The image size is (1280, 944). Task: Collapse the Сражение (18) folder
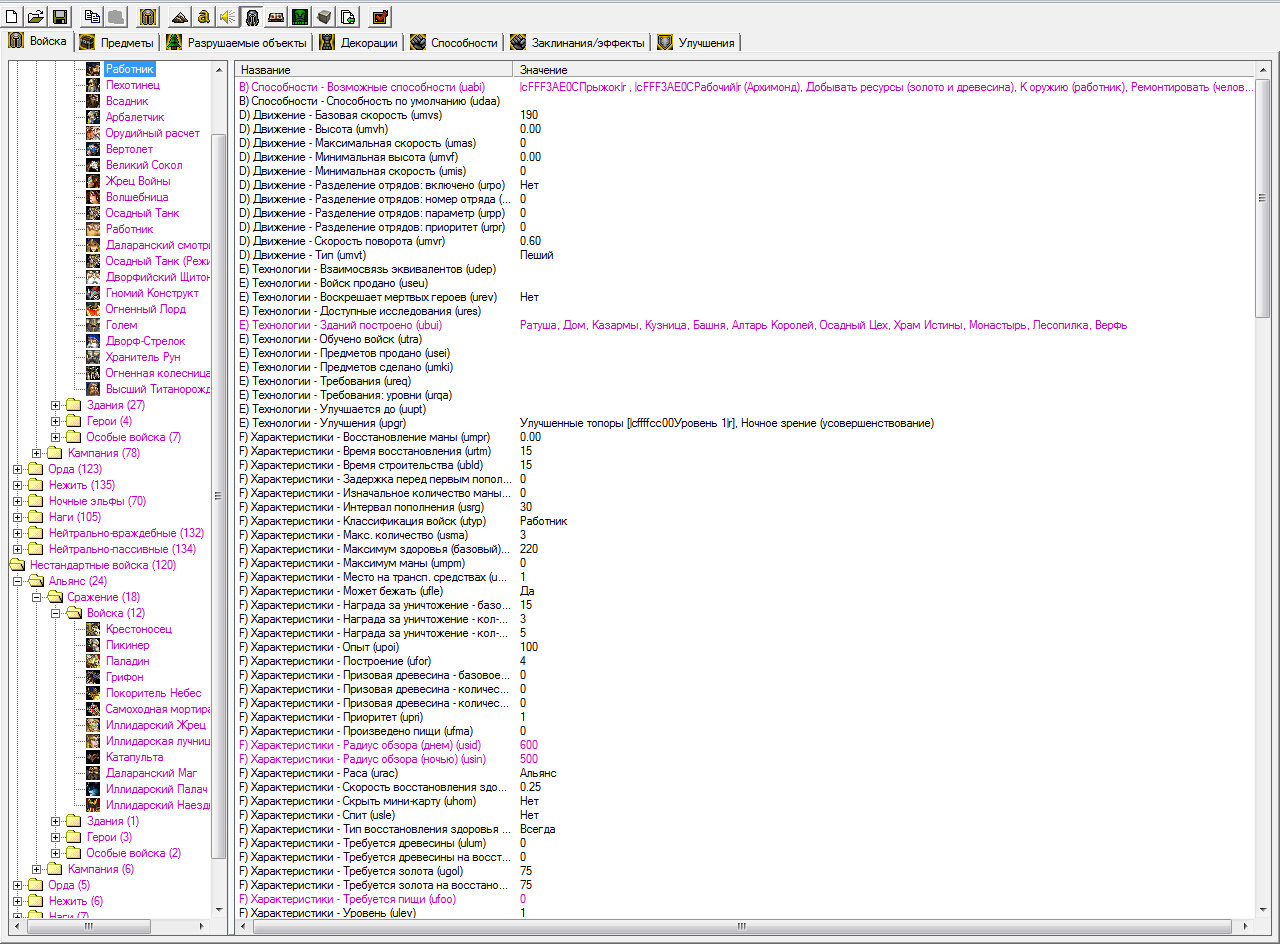click(x=37, y=597)
